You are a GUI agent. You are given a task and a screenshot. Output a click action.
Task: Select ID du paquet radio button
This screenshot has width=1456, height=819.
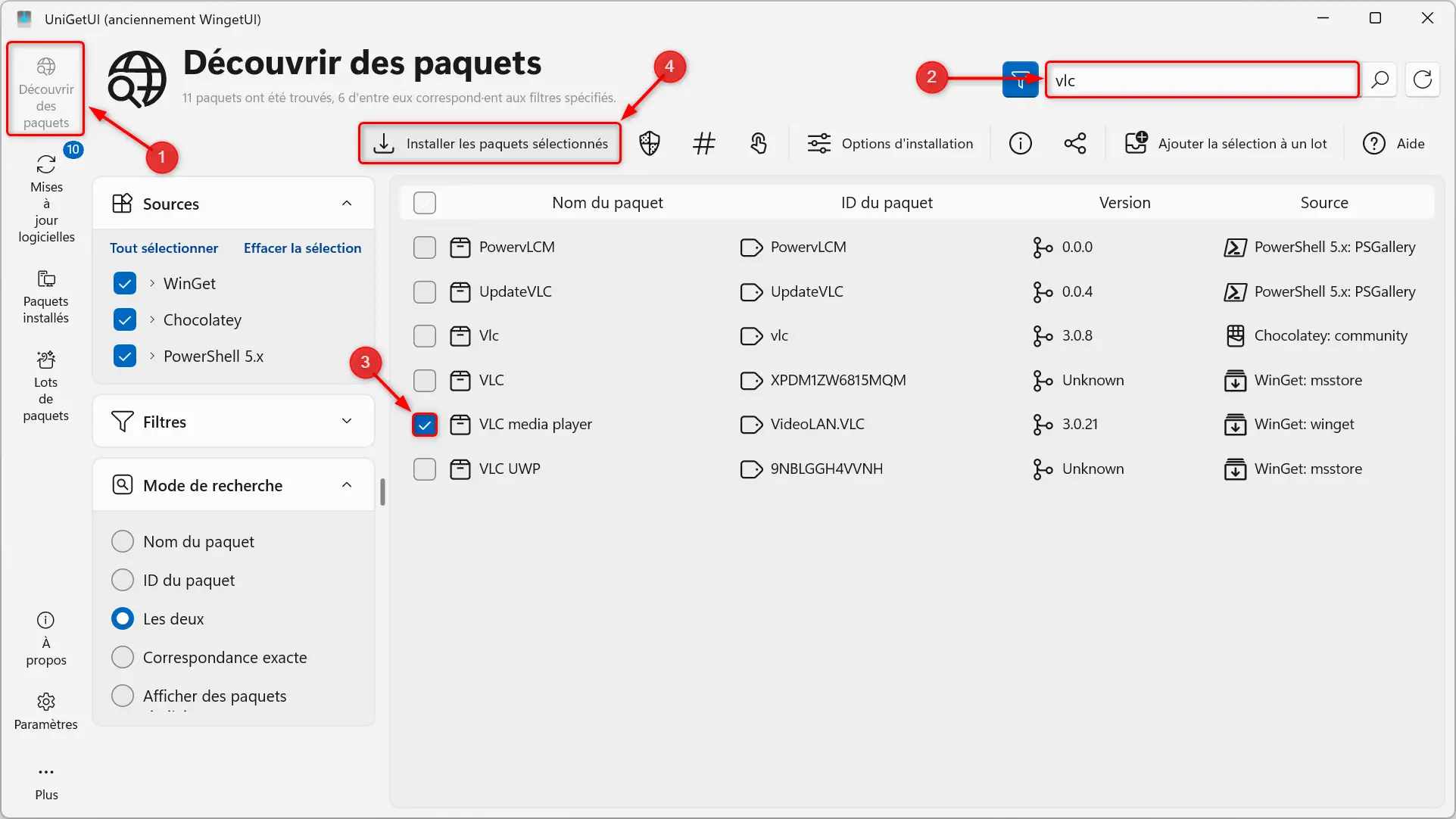123,580
